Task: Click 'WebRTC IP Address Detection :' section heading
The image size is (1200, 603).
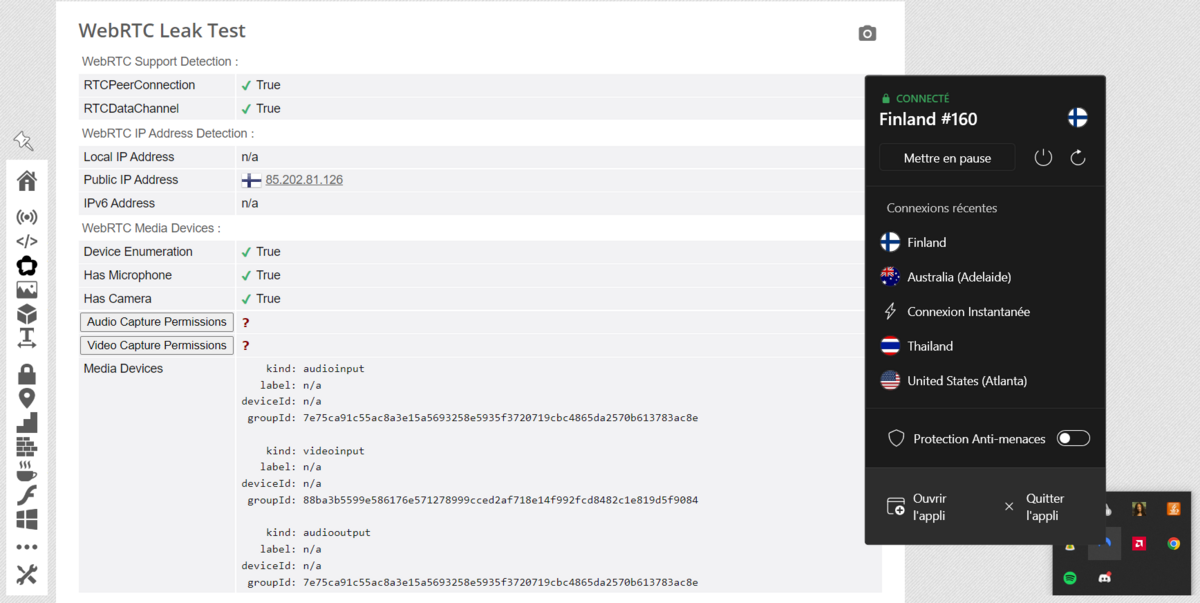Action: click(167, 133)
